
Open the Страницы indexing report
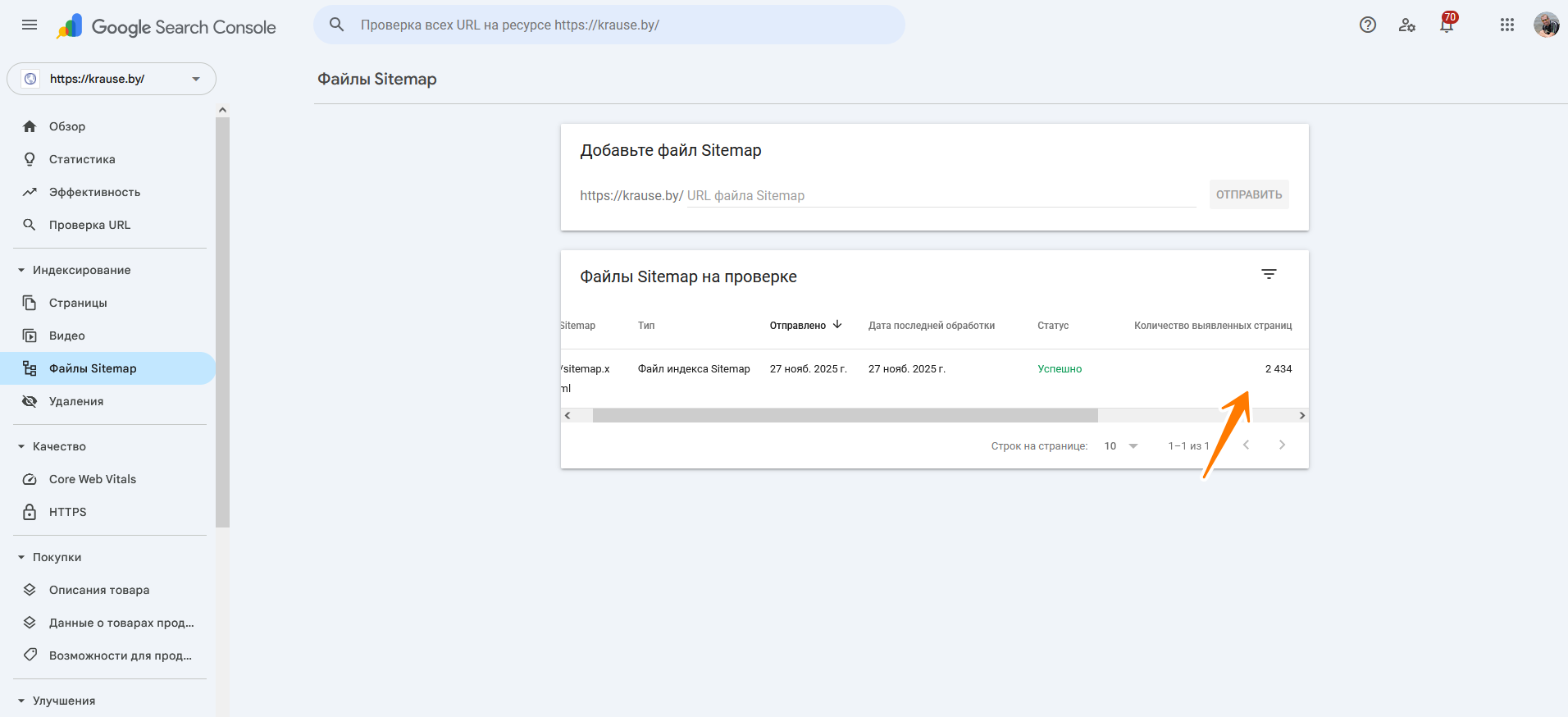click(x=78, y=303)
